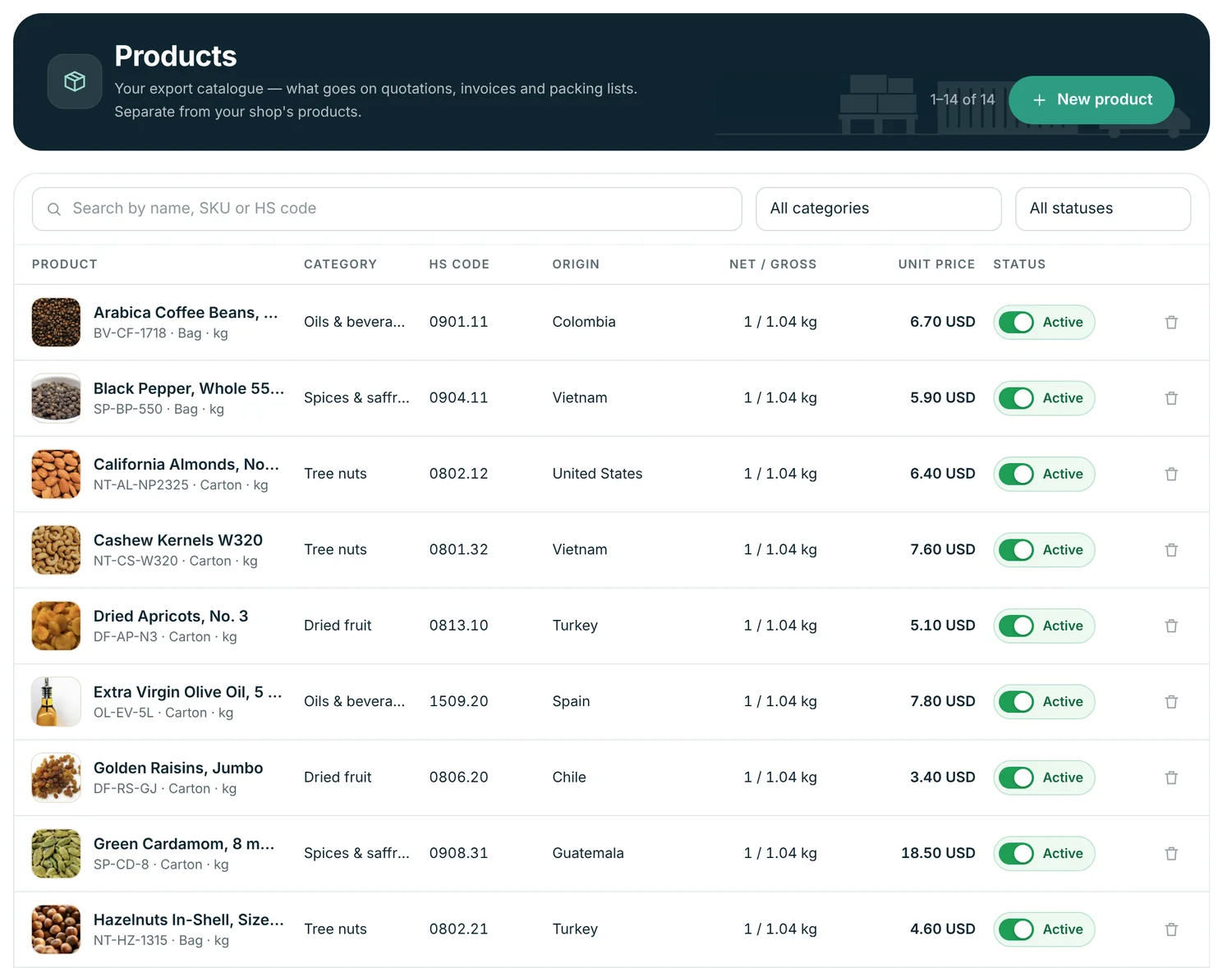The height and width of the screenshot is (968, 1232).
Task: Click HS code 0802.21 cell
Action: [x=458, y=930]
